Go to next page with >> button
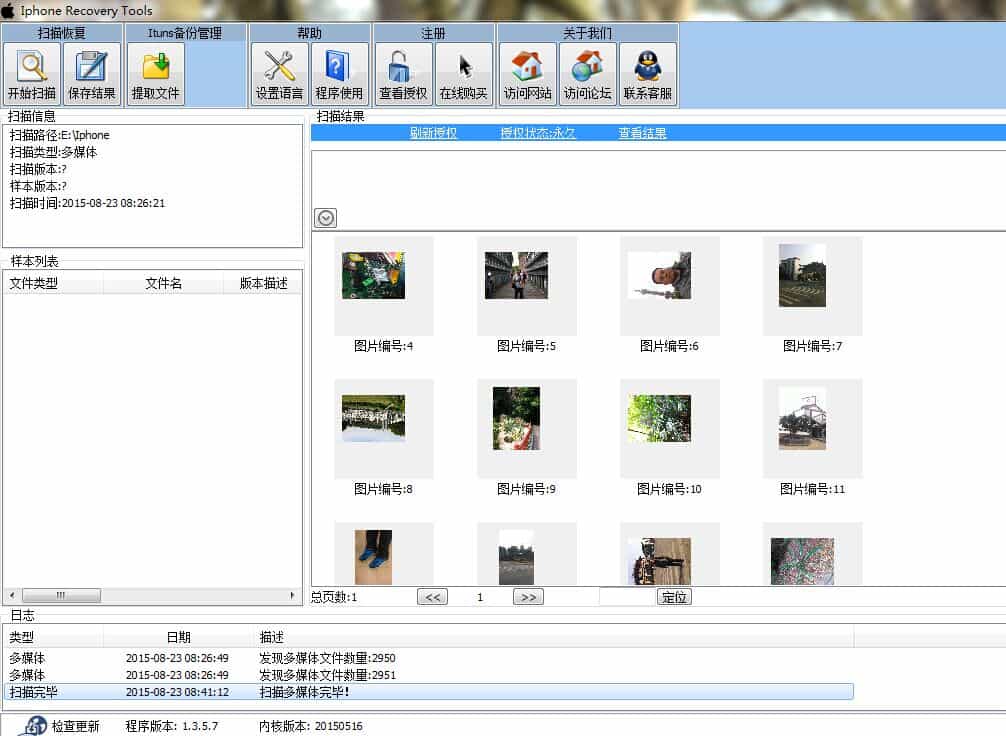Screen dimensions: 1006x736 point(528,597)
